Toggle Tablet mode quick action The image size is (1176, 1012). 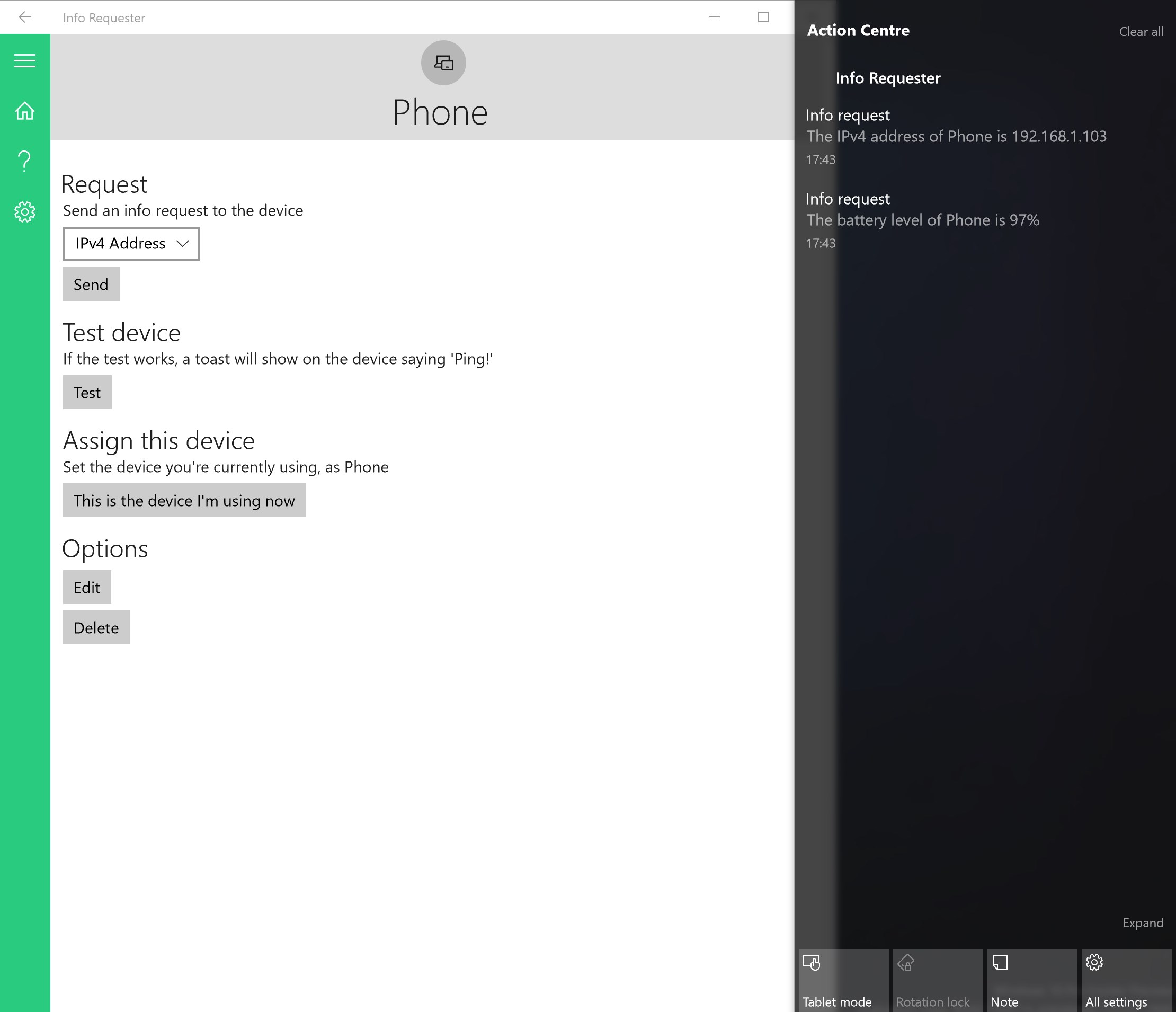click(x=843, y=981)
